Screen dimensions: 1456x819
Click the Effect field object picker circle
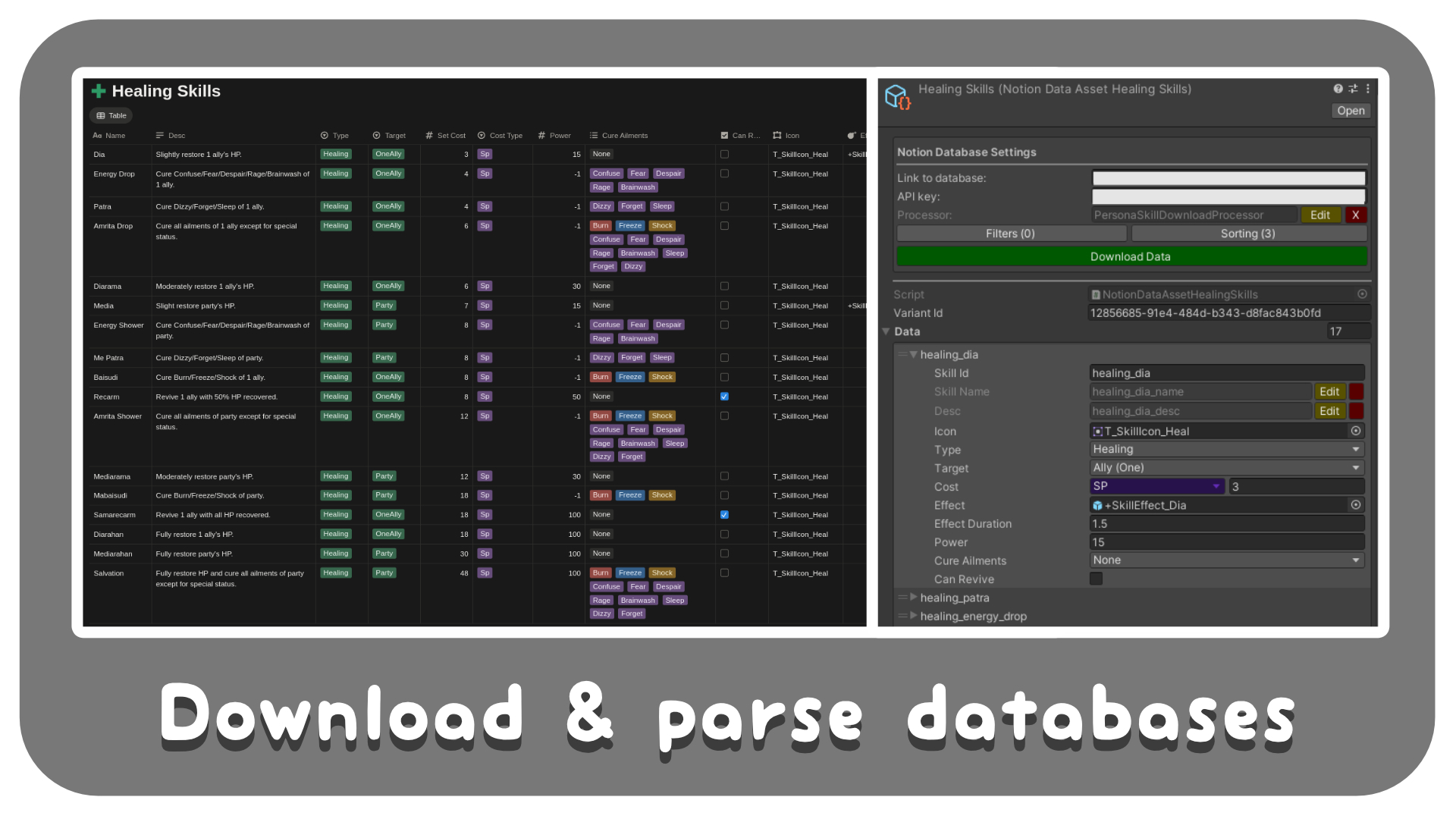click(1356, 505)
